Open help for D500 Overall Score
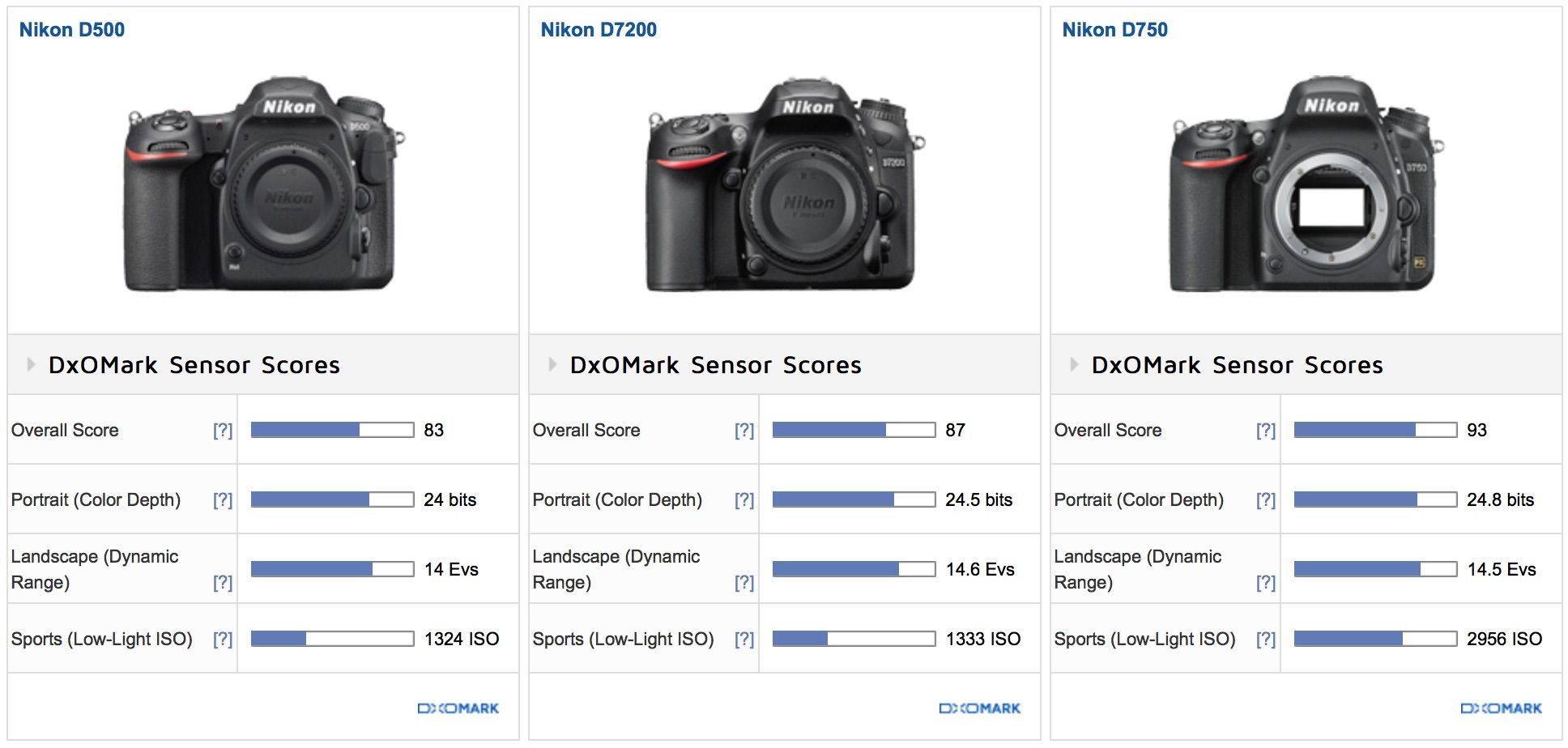 tap(223, 431)
